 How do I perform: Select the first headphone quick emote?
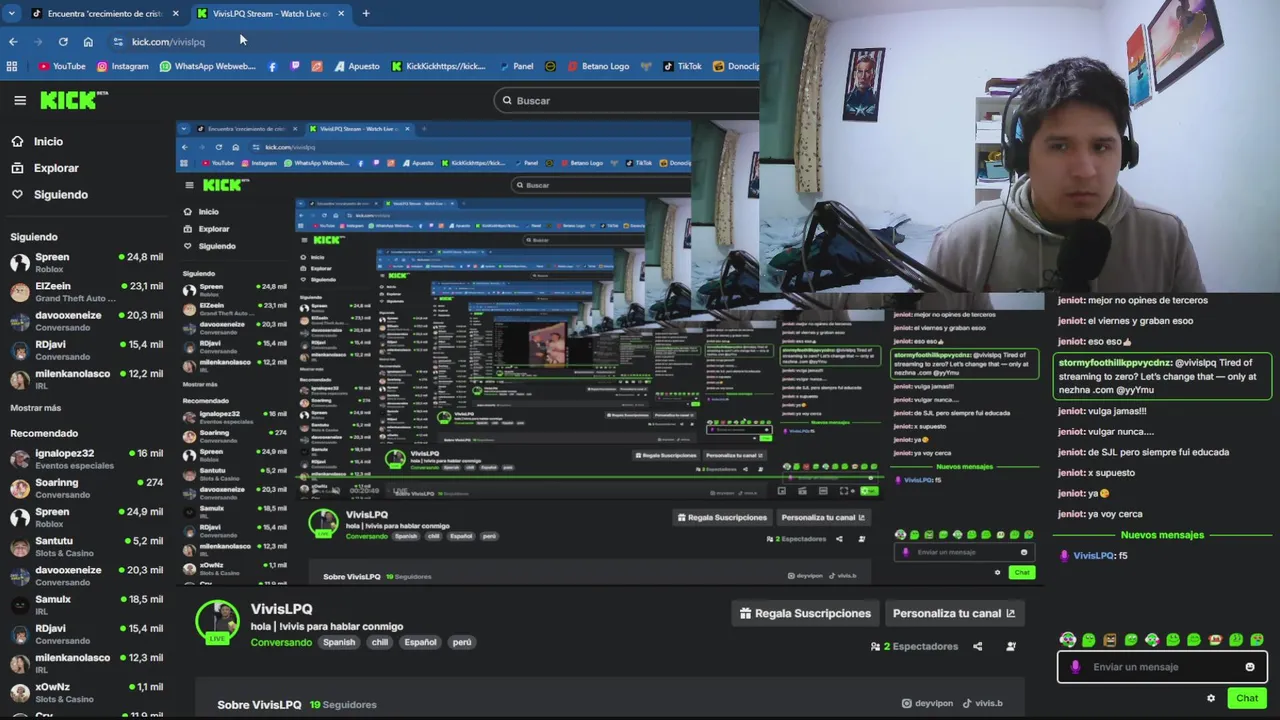point(1068,640)
